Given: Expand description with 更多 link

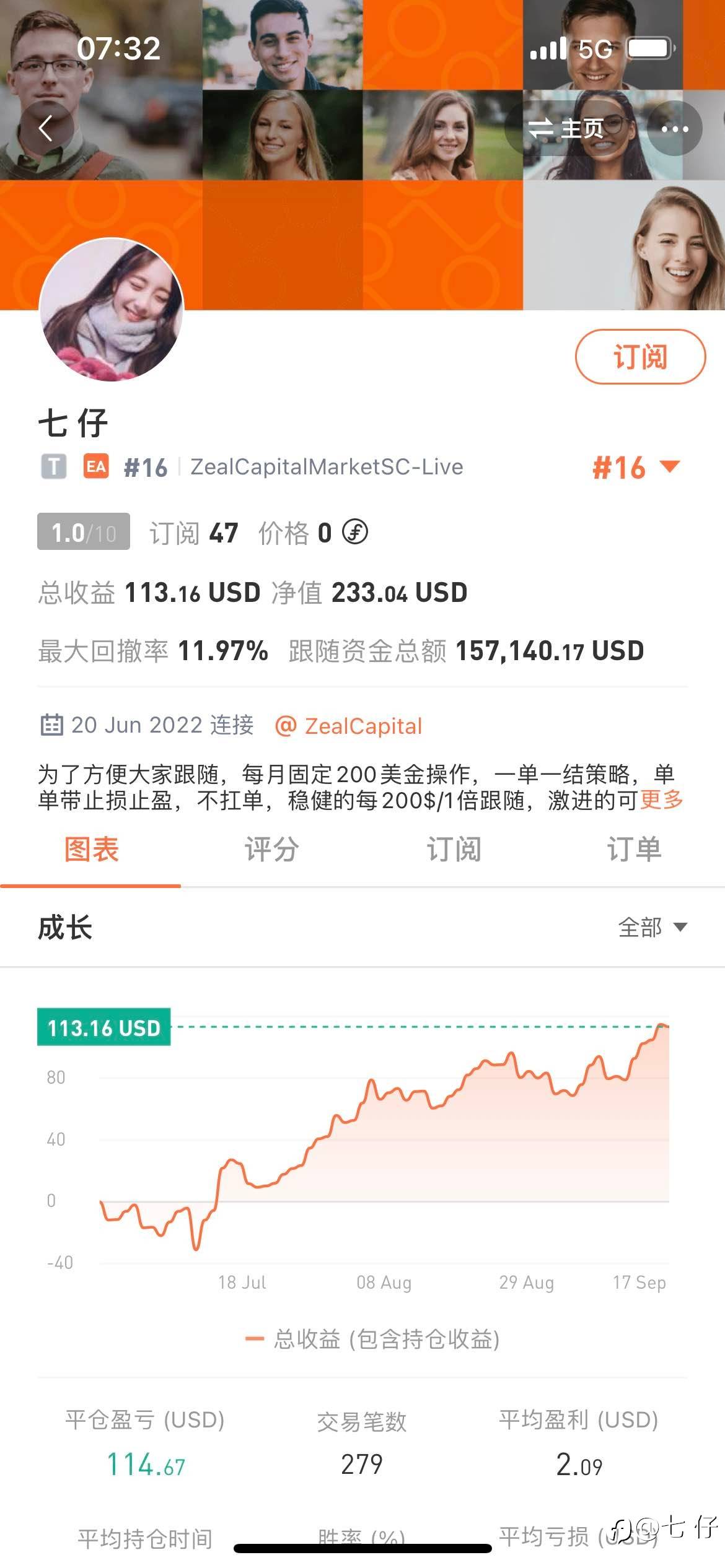Looking at the screenshot, I should (661, 800).
